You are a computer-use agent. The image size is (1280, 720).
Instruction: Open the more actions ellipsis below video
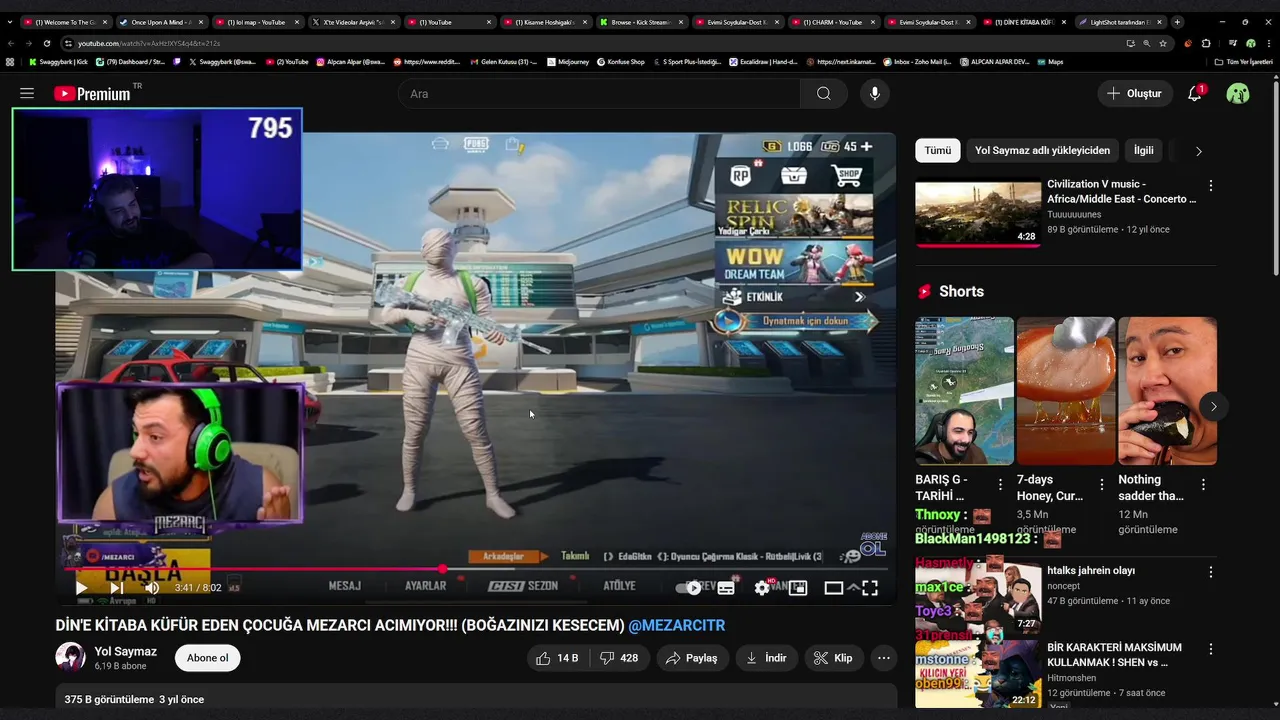tap(884, 658)
